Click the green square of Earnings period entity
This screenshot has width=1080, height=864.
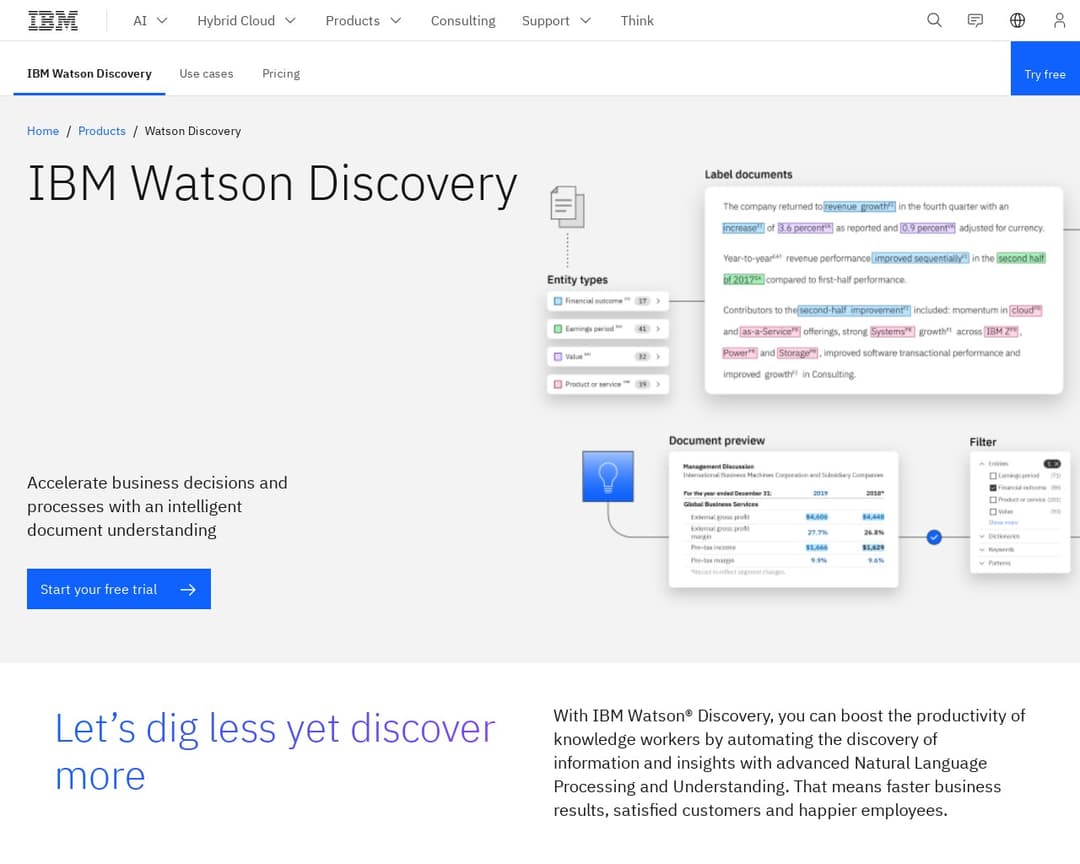click(x=558, y=329)
